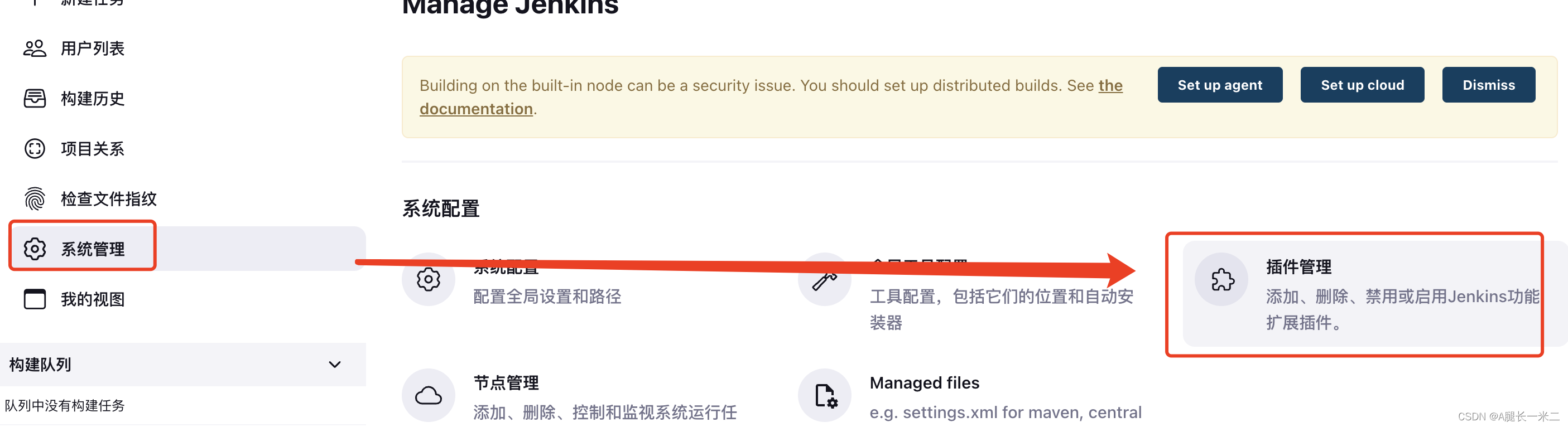Screen dimensions: 1568x427
Task: Click the fingerprint icon for 检查文件指纹
Action: click(x=35, y=199)
